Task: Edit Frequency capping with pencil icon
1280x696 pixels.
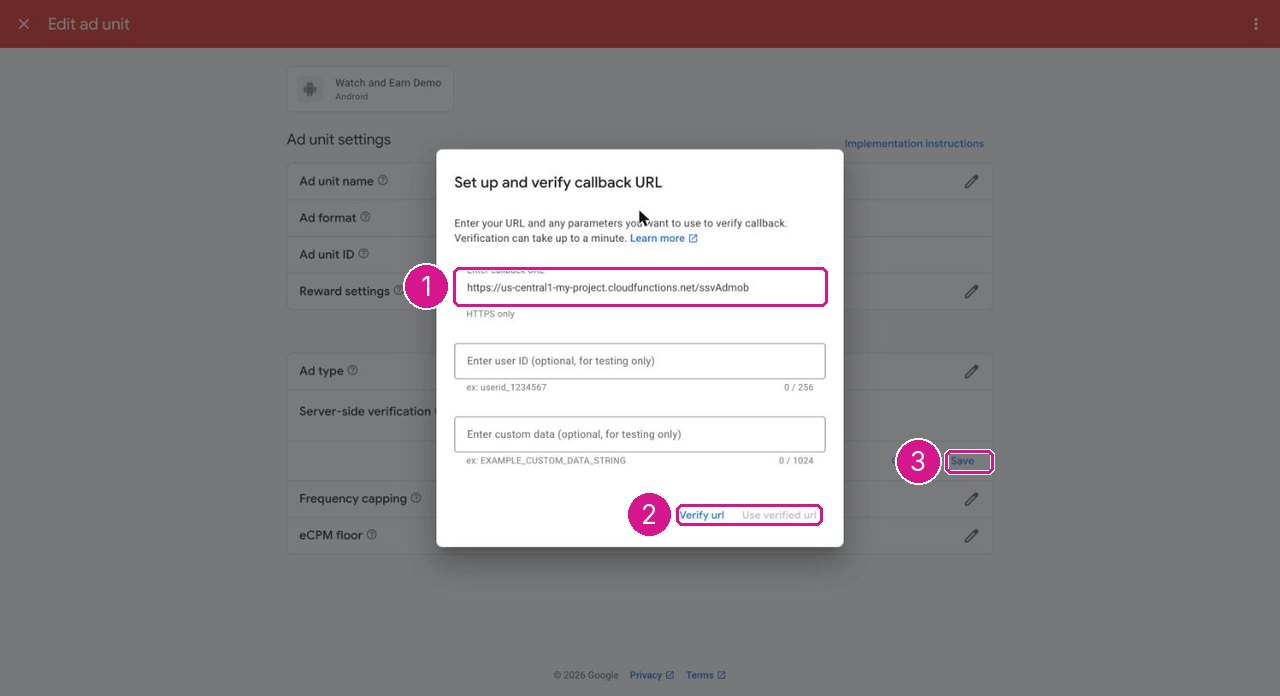Action: pos(971,499)
